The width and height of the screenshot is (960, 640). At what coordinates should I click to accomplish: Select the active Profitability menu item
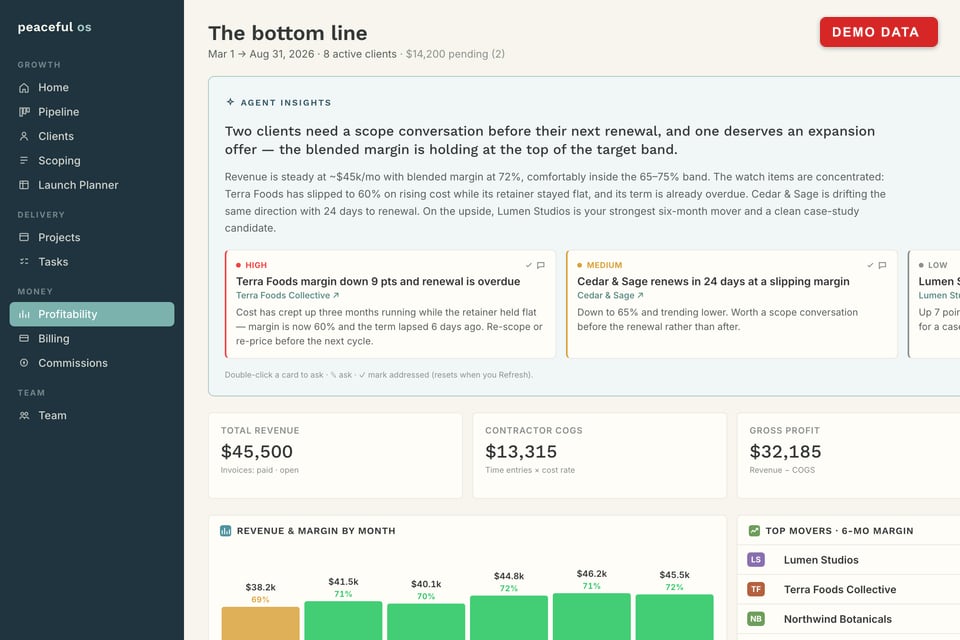click(x=92, y=314)
